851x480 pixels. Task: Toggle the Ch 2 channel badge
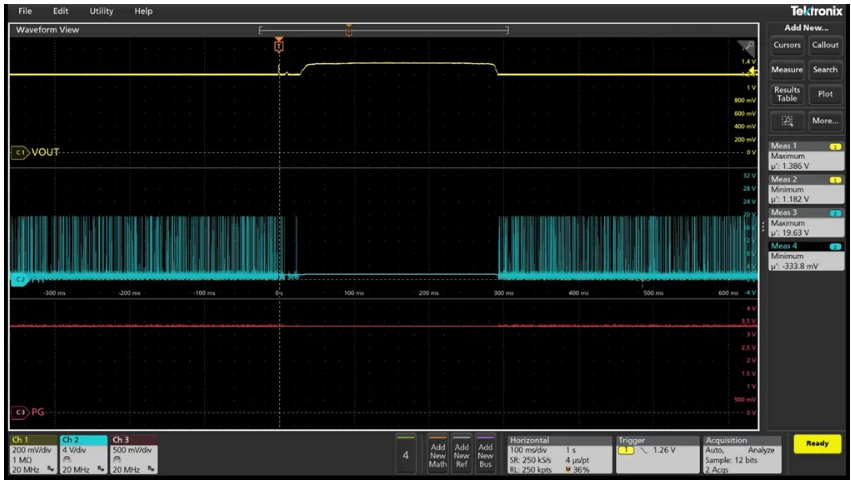82,453
